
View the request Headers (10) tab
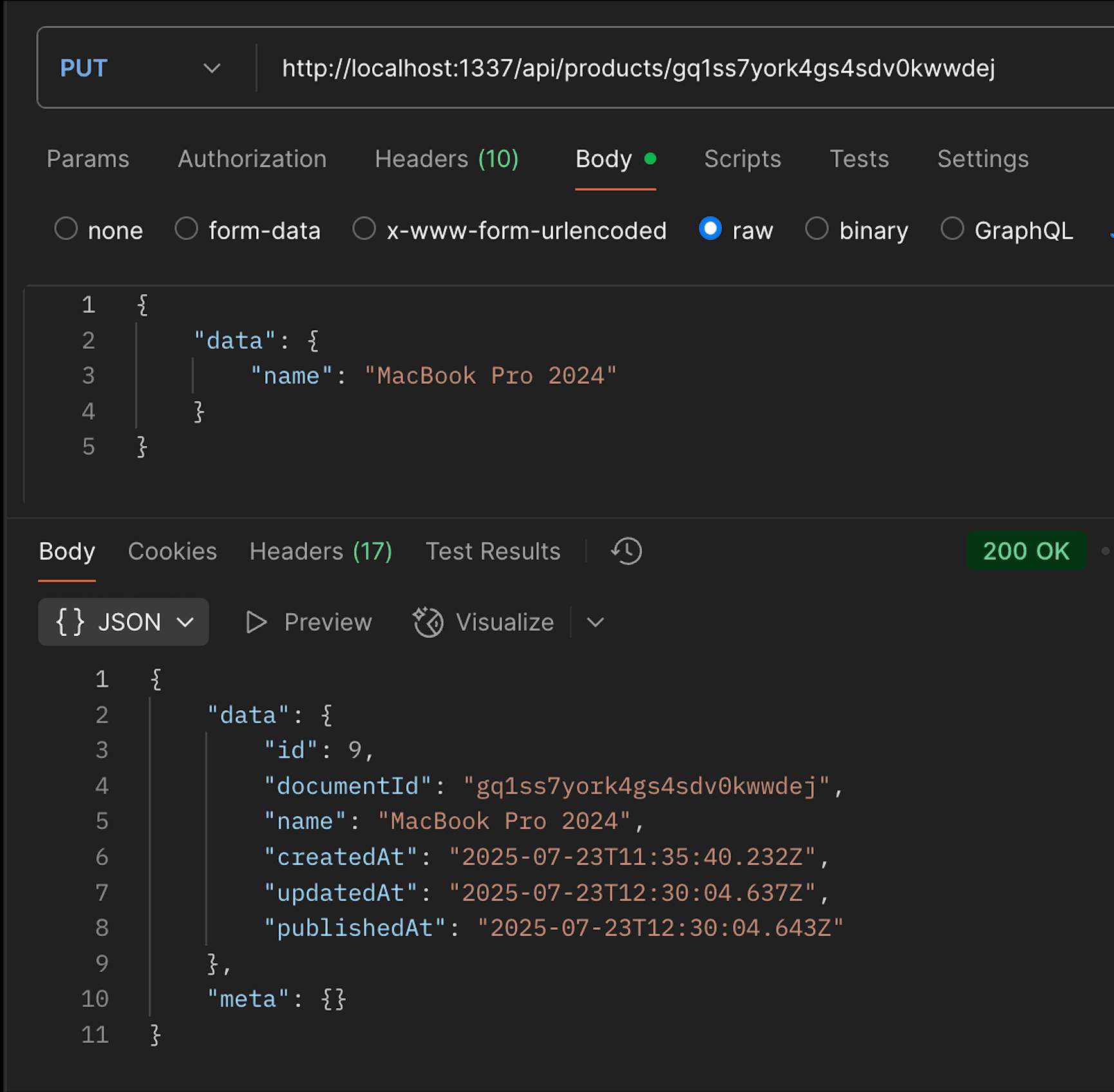pos(447,159)
